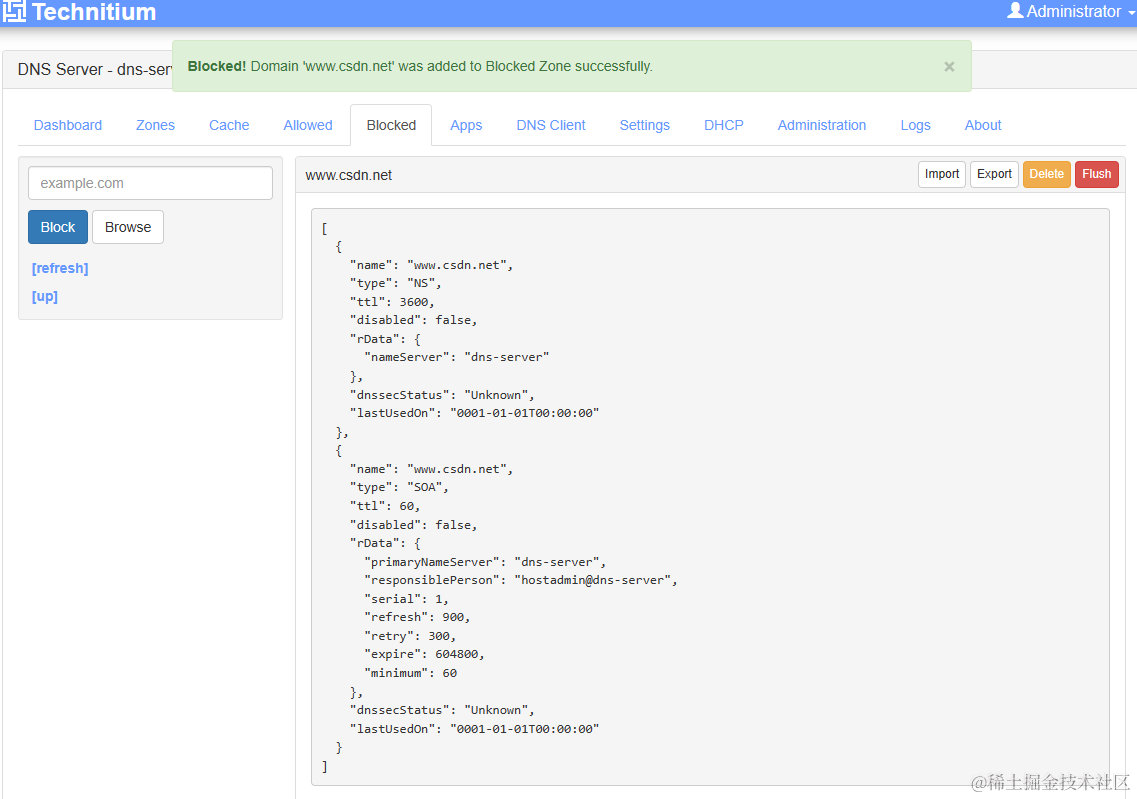Image resolution: width=1137 pixels, height=799 pixels.
Task: Click the "retry": 300 line
Action: (410, 636)
